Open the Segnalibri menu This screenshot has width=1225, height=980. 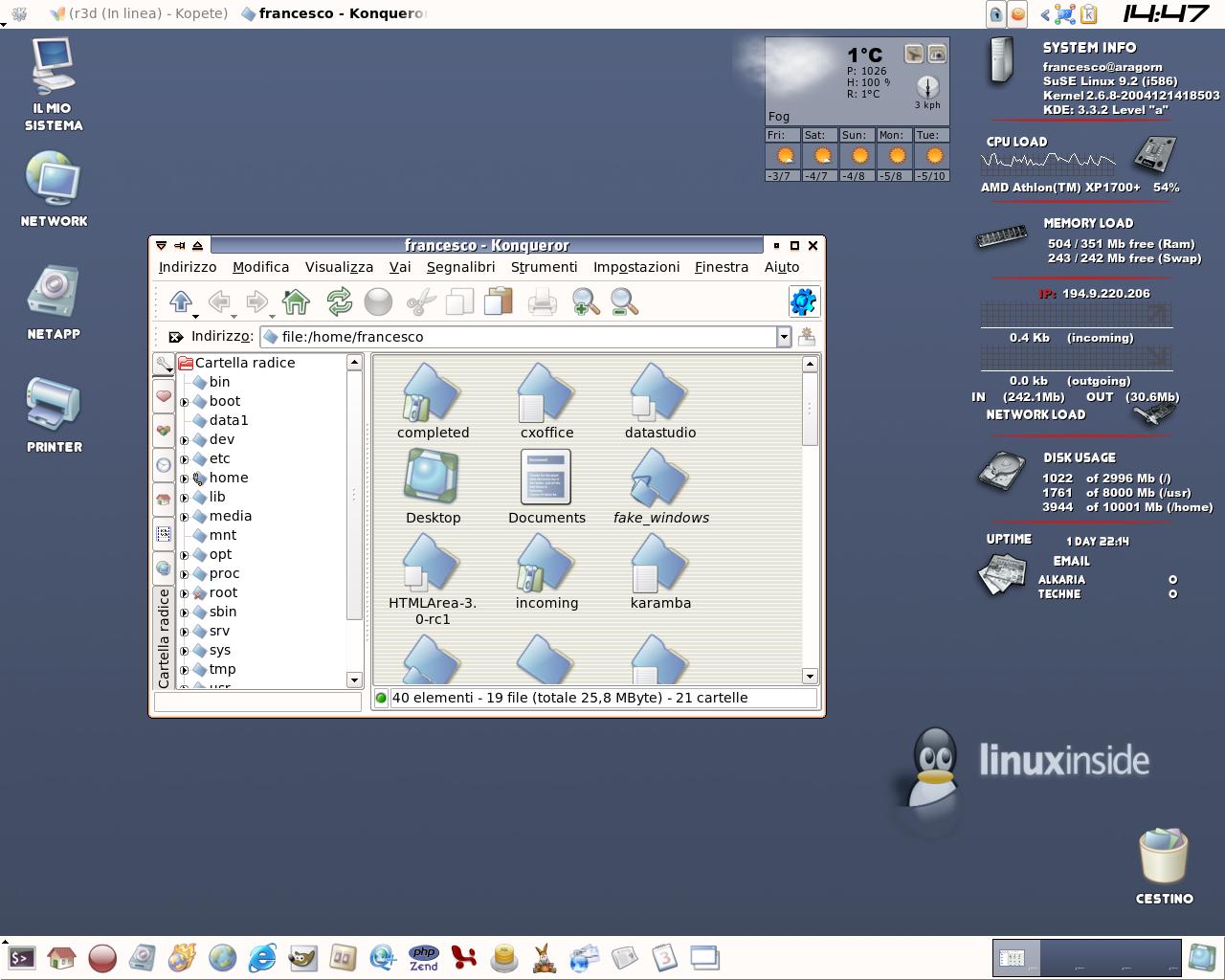(x=460, y=267)
